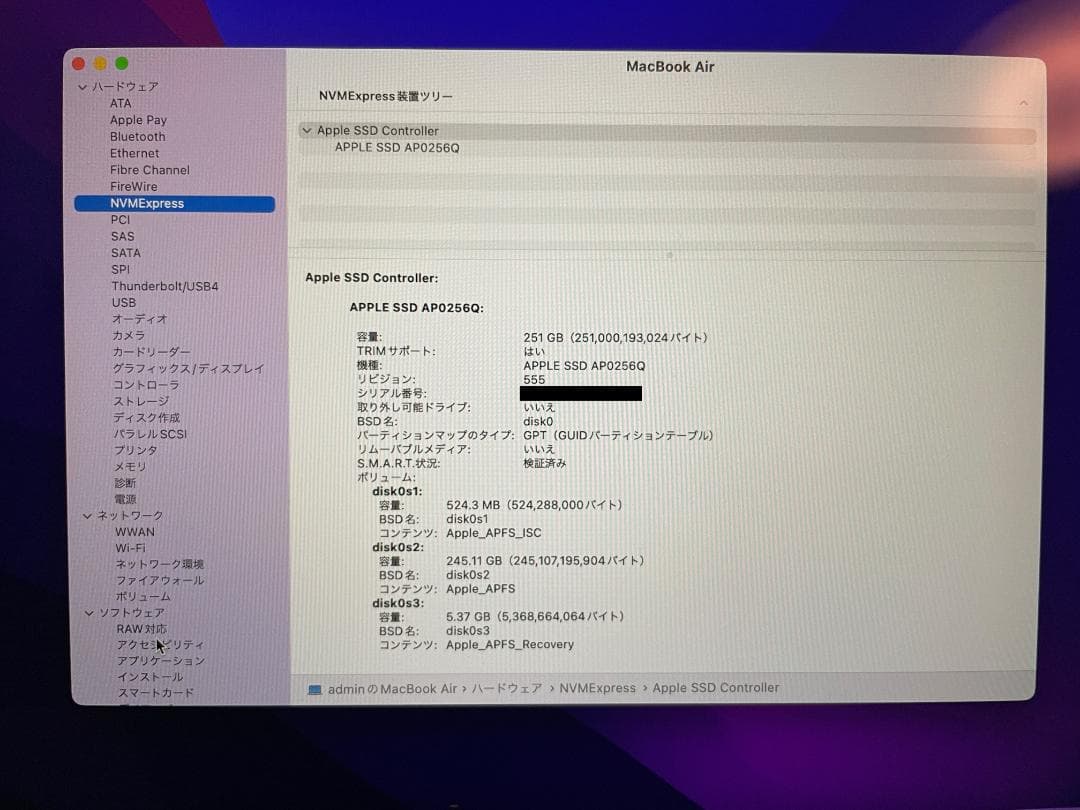This screenshot has height=810, width=1080.
Task: Select APPLE SSD AP0256Q in the device tree
Action: (399, 145)
